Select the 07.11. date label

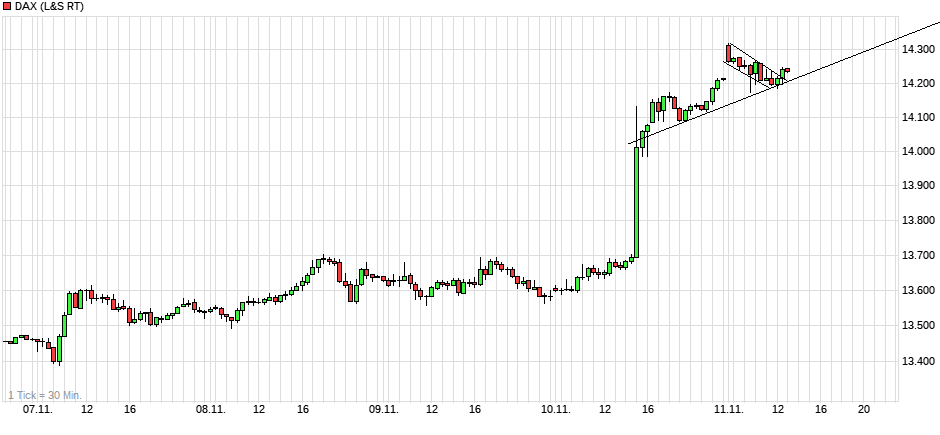point(37,410)
